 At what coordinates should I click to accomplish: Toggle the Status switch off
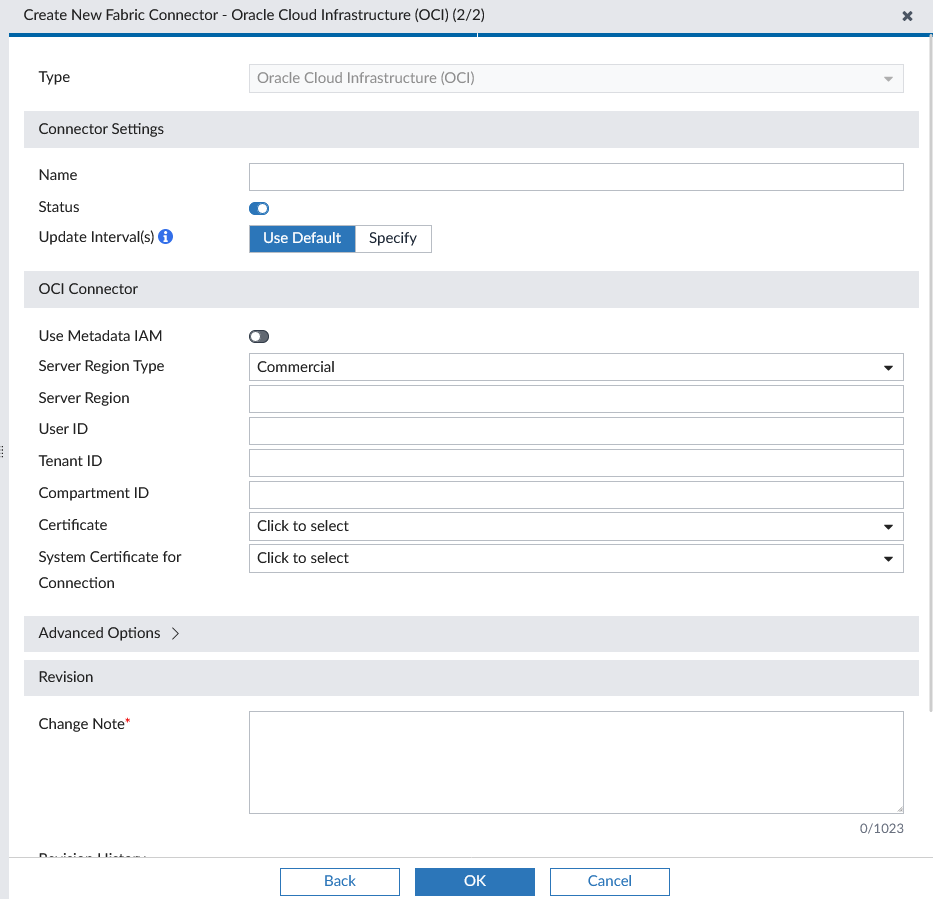tap(258, 208)
